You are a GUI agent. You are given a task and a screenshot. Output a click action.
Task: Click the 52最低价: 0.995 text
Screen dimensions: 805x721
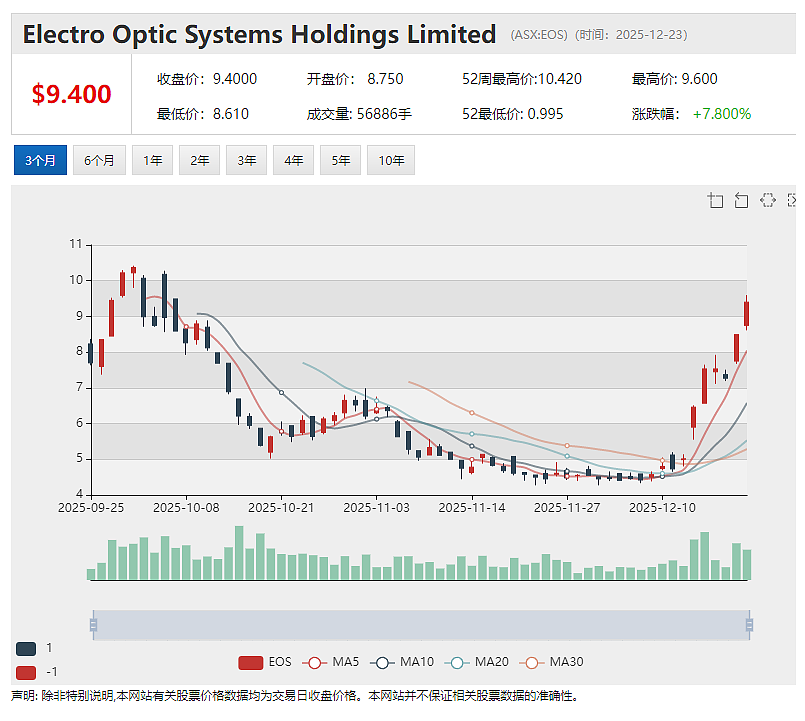(x=512, y=113)
